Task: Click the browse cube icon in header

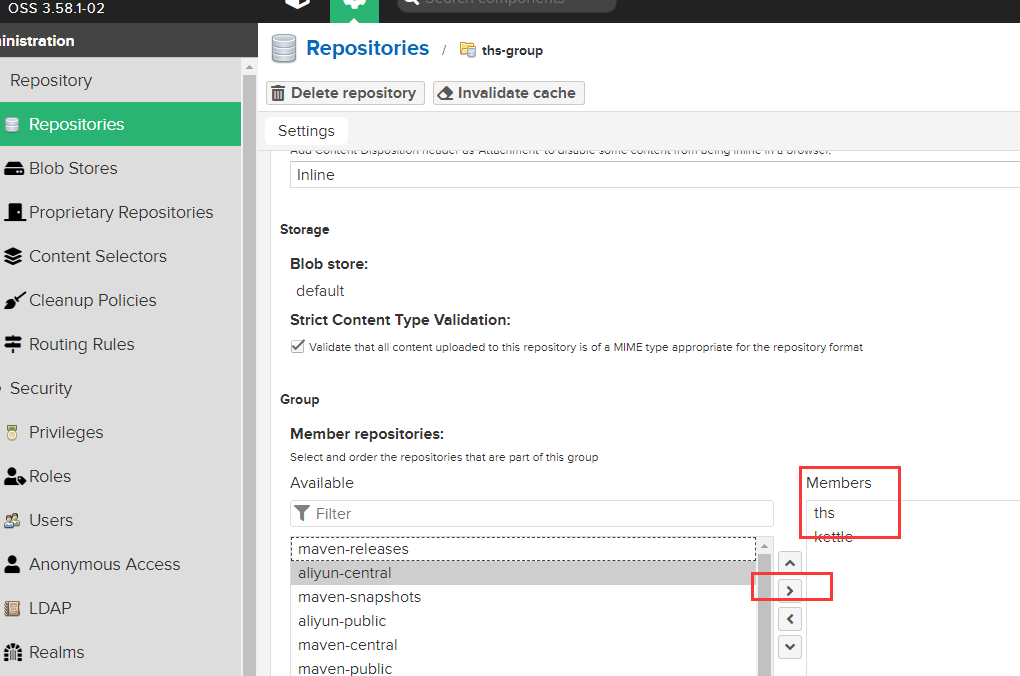Action: point(298,4)
